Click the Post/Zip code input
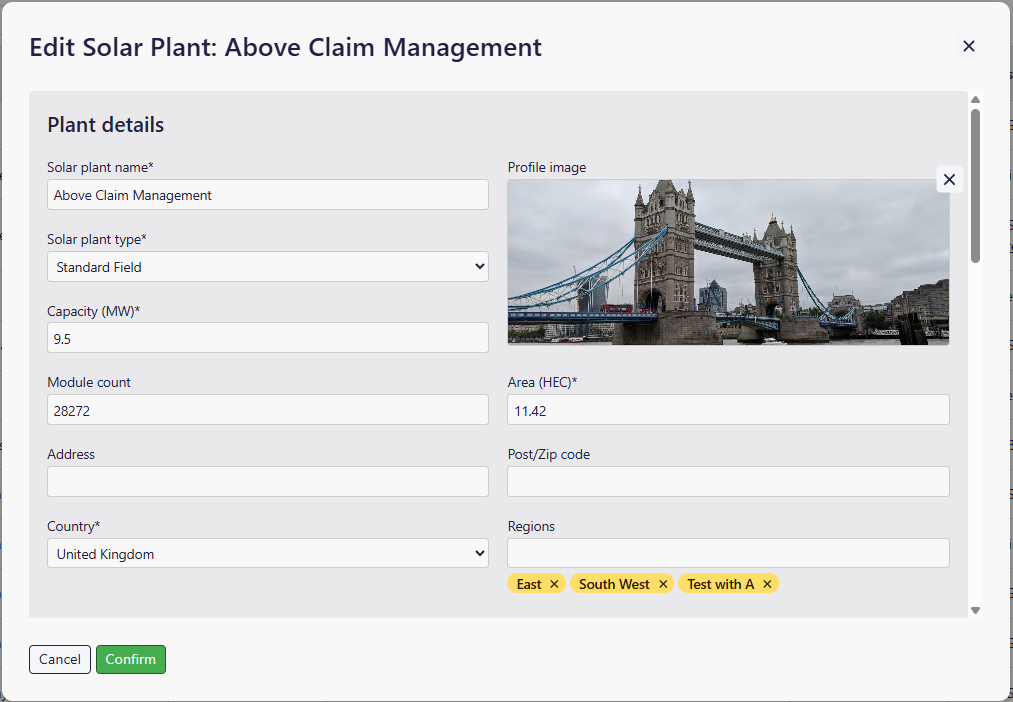 728,482
